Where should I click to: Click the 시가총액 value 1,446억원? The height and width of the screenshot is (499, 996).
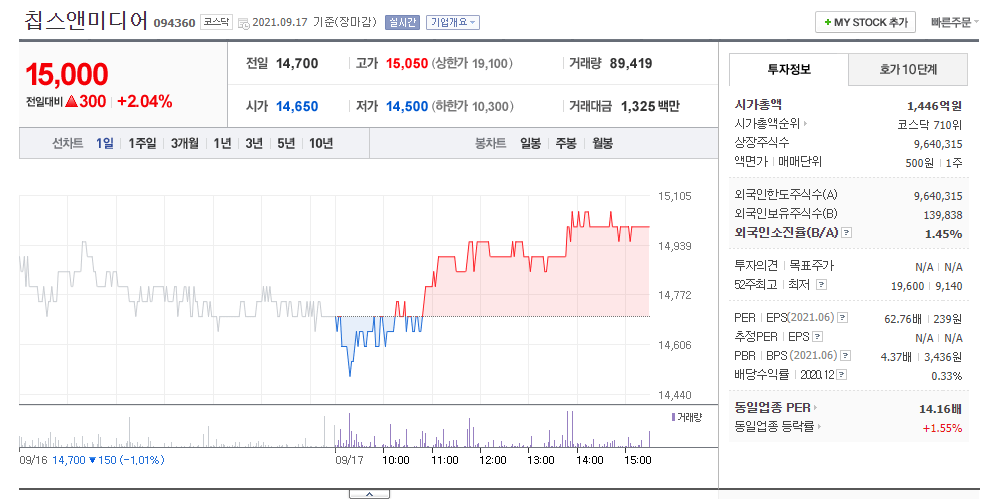point(934,106)
